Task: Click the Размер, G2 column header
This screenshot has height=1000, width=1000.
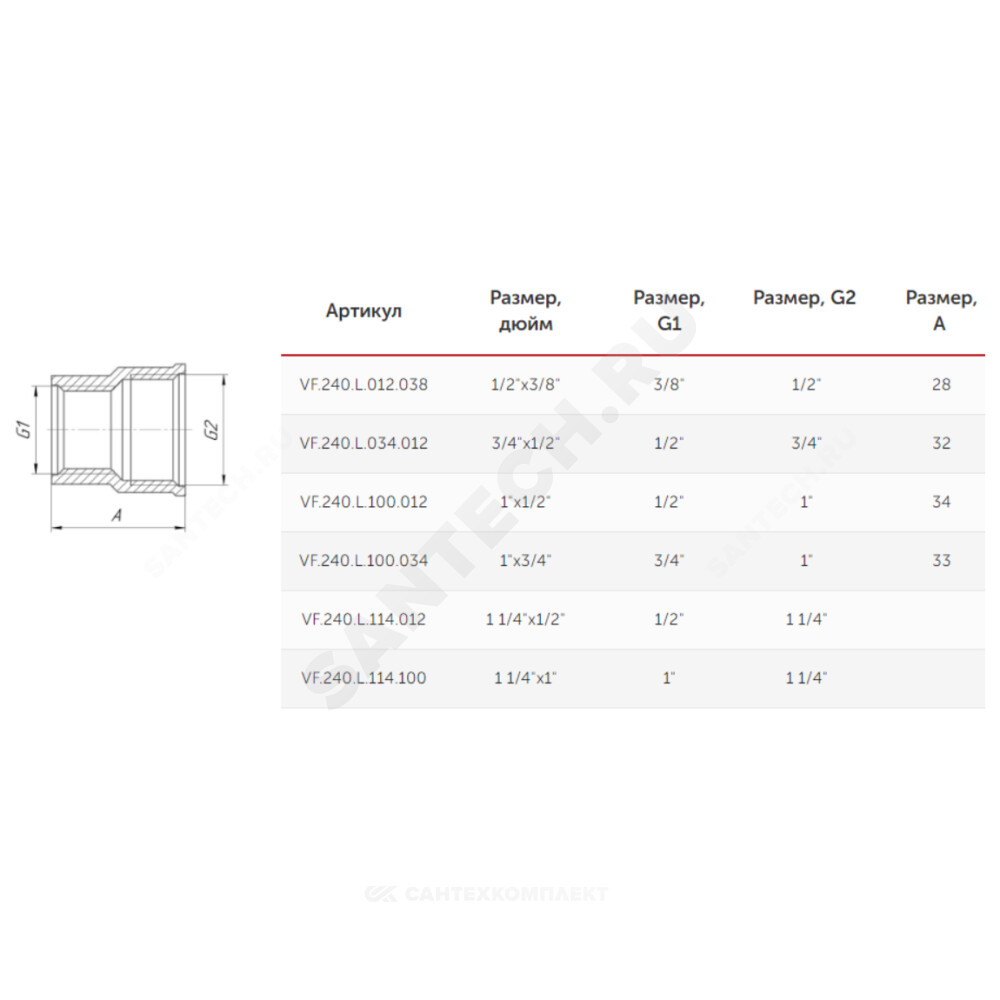Action: [804, 298]
